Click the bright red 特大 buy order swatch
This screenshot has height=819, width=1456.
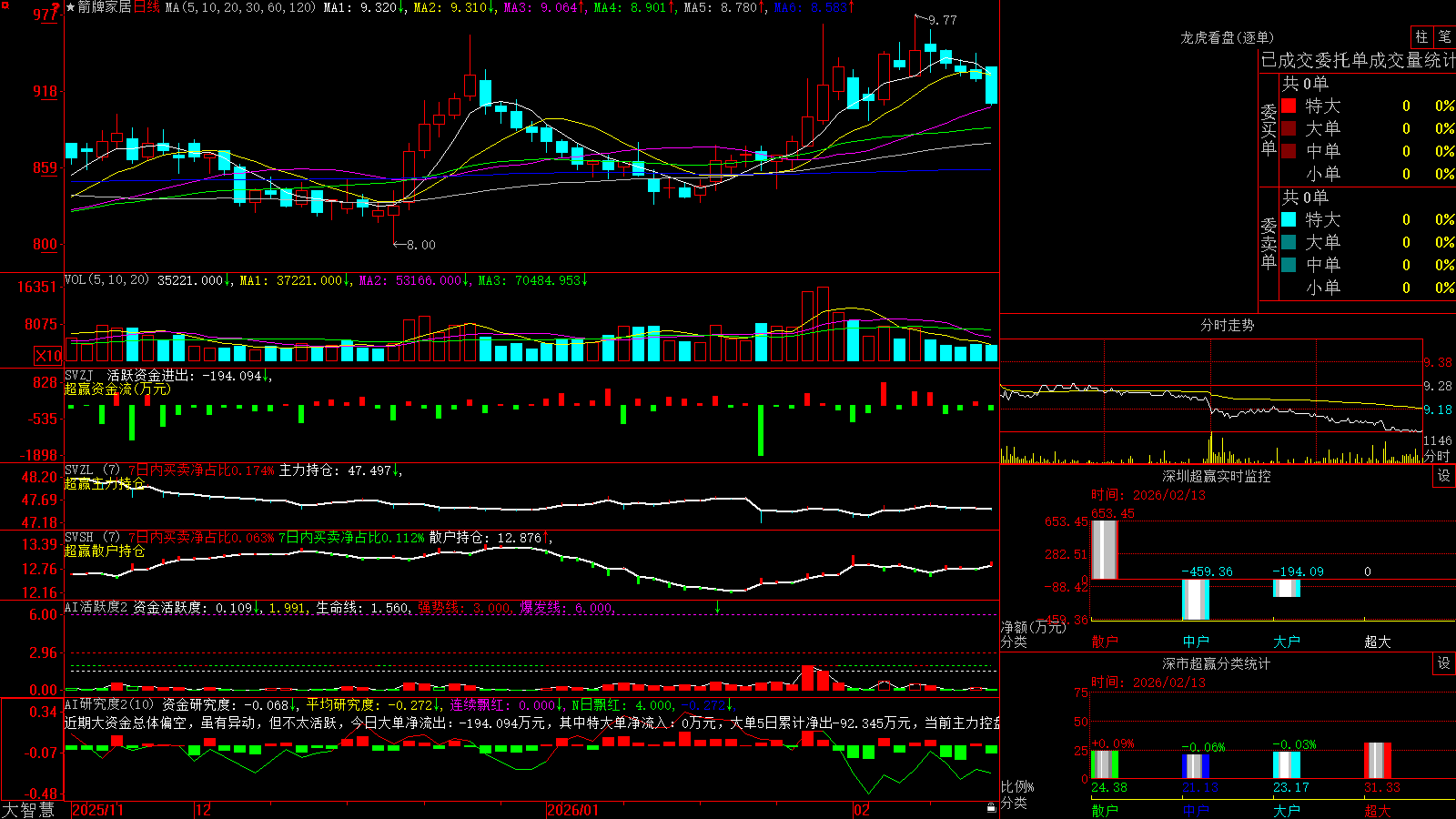tap(1289, 106)
